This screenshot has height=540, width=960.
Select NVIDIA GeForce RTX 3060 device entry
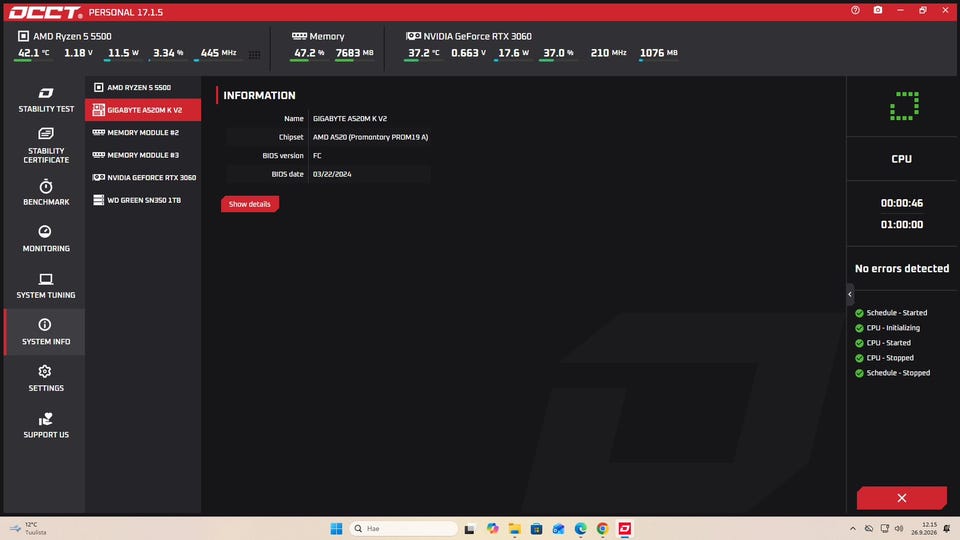pos(143,178)
